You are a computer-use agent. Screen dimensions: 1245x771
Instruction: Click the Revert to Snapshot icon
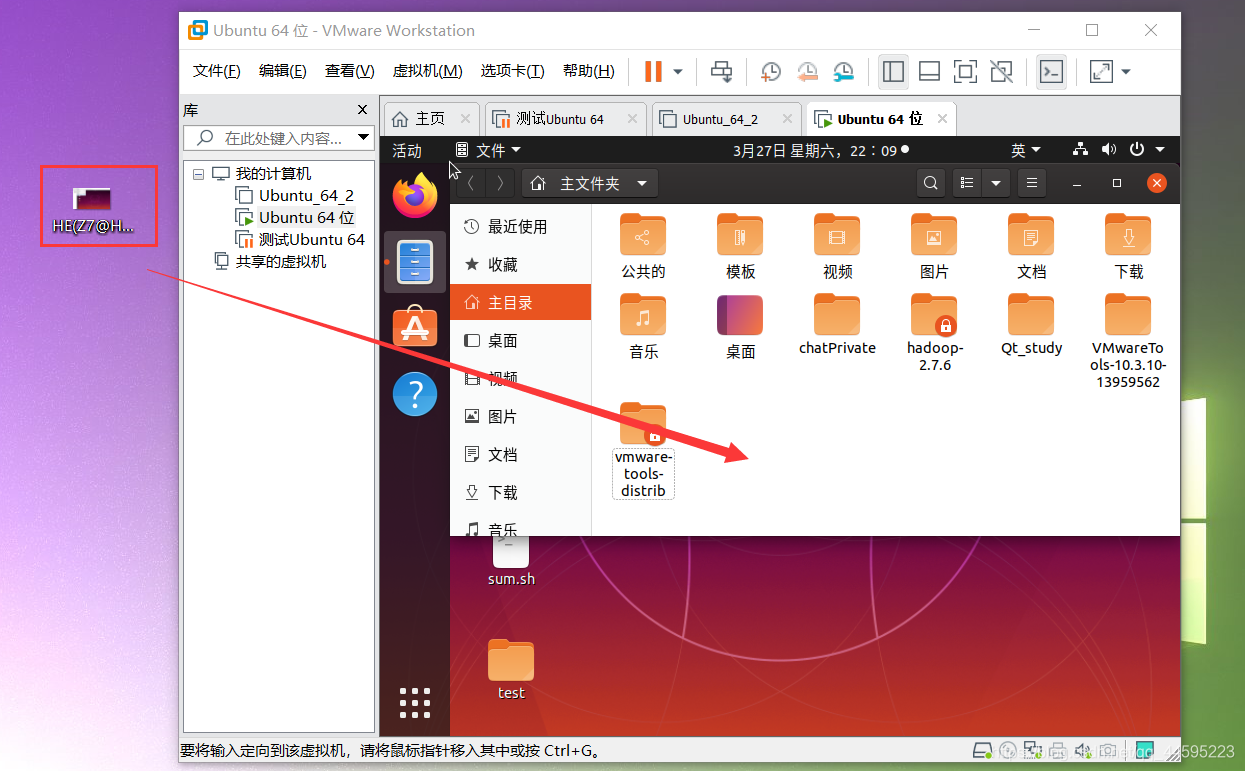807,71
